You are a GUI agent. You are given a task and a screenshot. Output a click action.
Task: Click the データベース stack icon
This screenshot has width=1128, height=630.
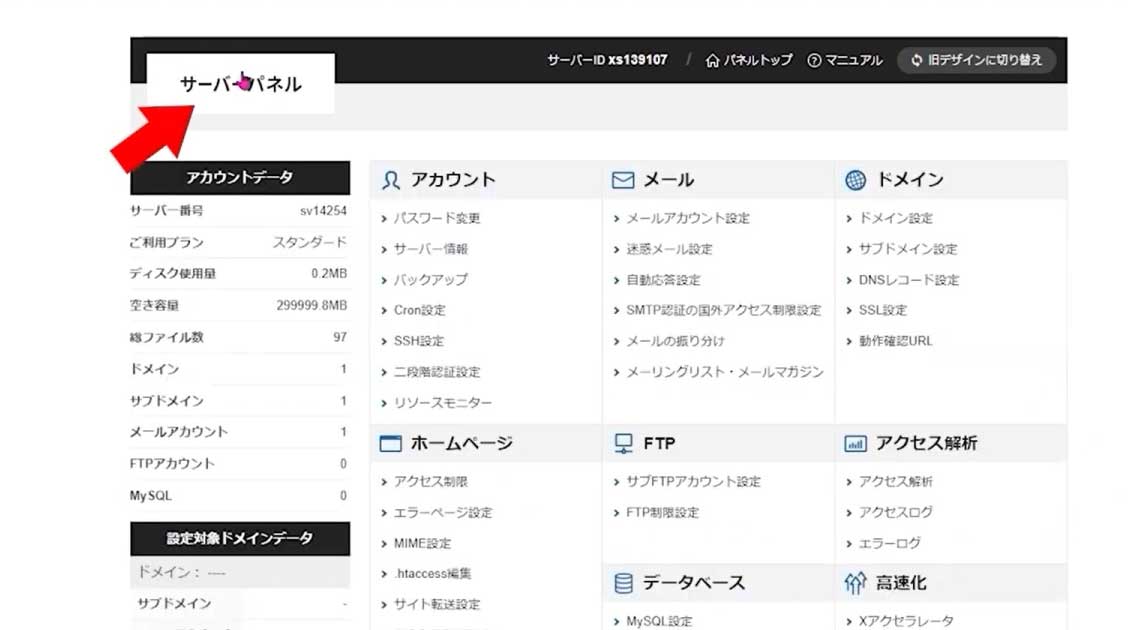click(x=624, y=583)
